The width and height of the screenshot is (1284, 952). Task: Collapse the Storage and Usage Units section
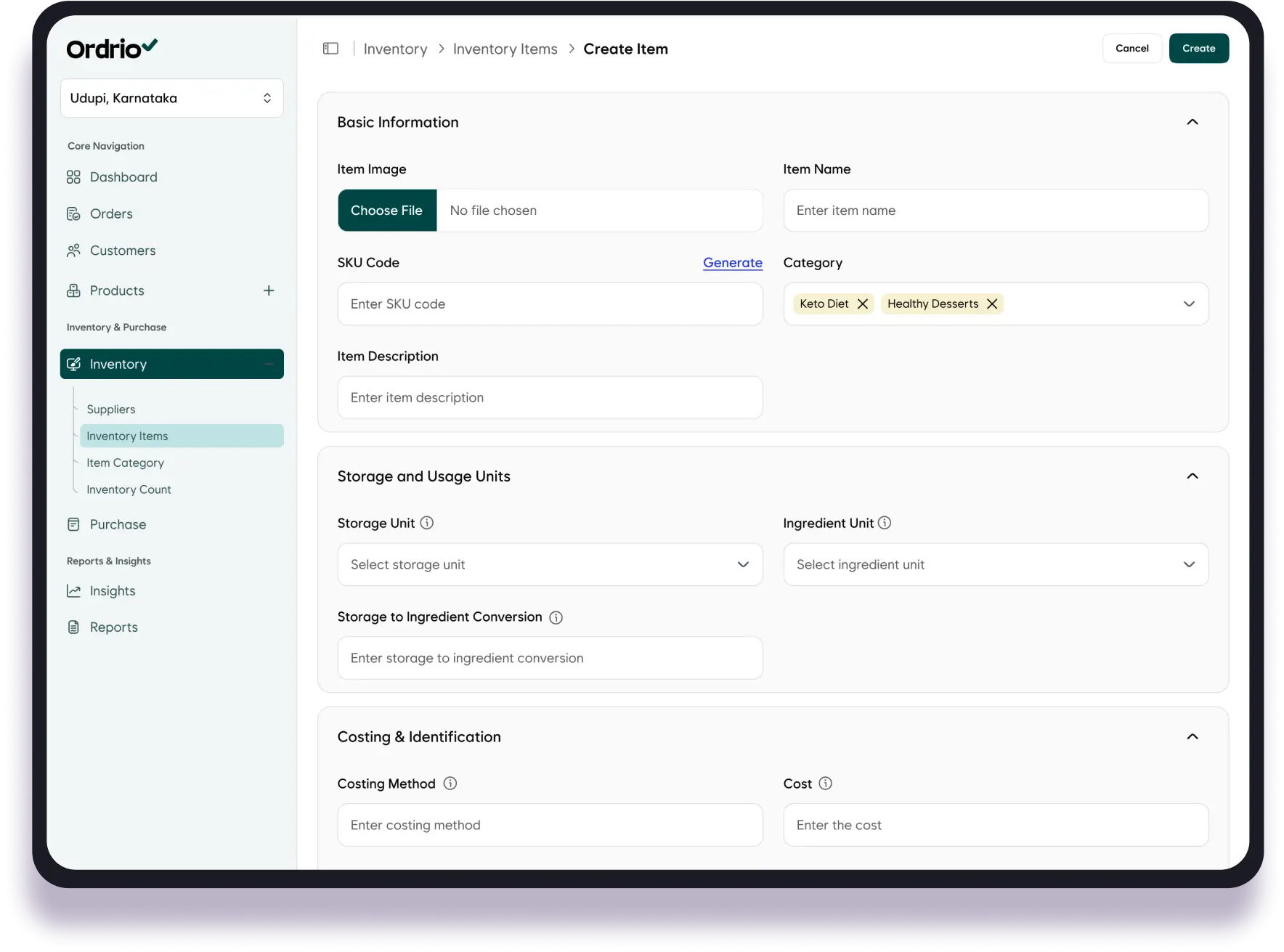[x=1192, y=476]
